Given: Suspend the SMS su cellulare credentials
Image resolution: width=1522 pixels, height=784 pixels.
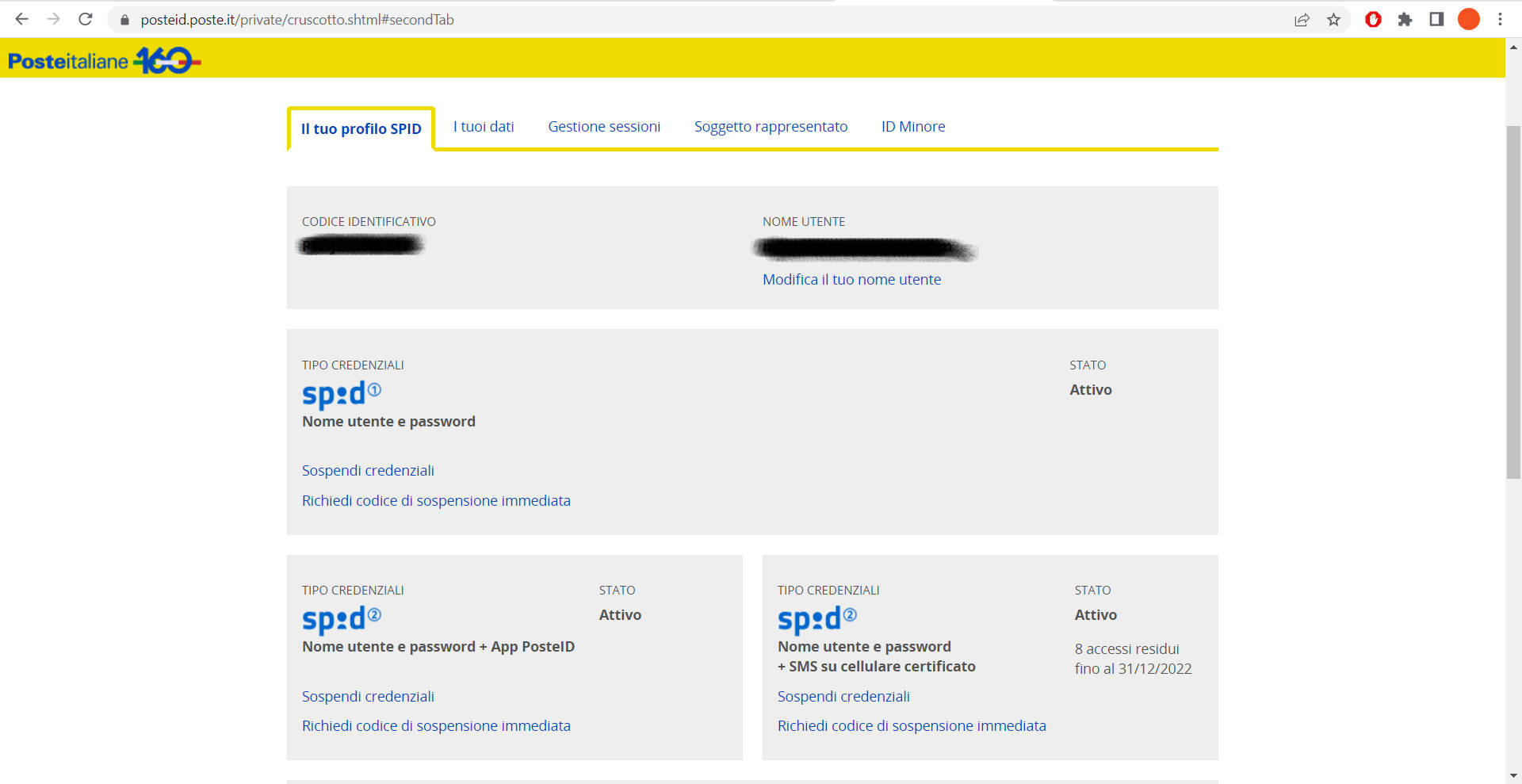Looking at the screenshot, I should point(843,697).
